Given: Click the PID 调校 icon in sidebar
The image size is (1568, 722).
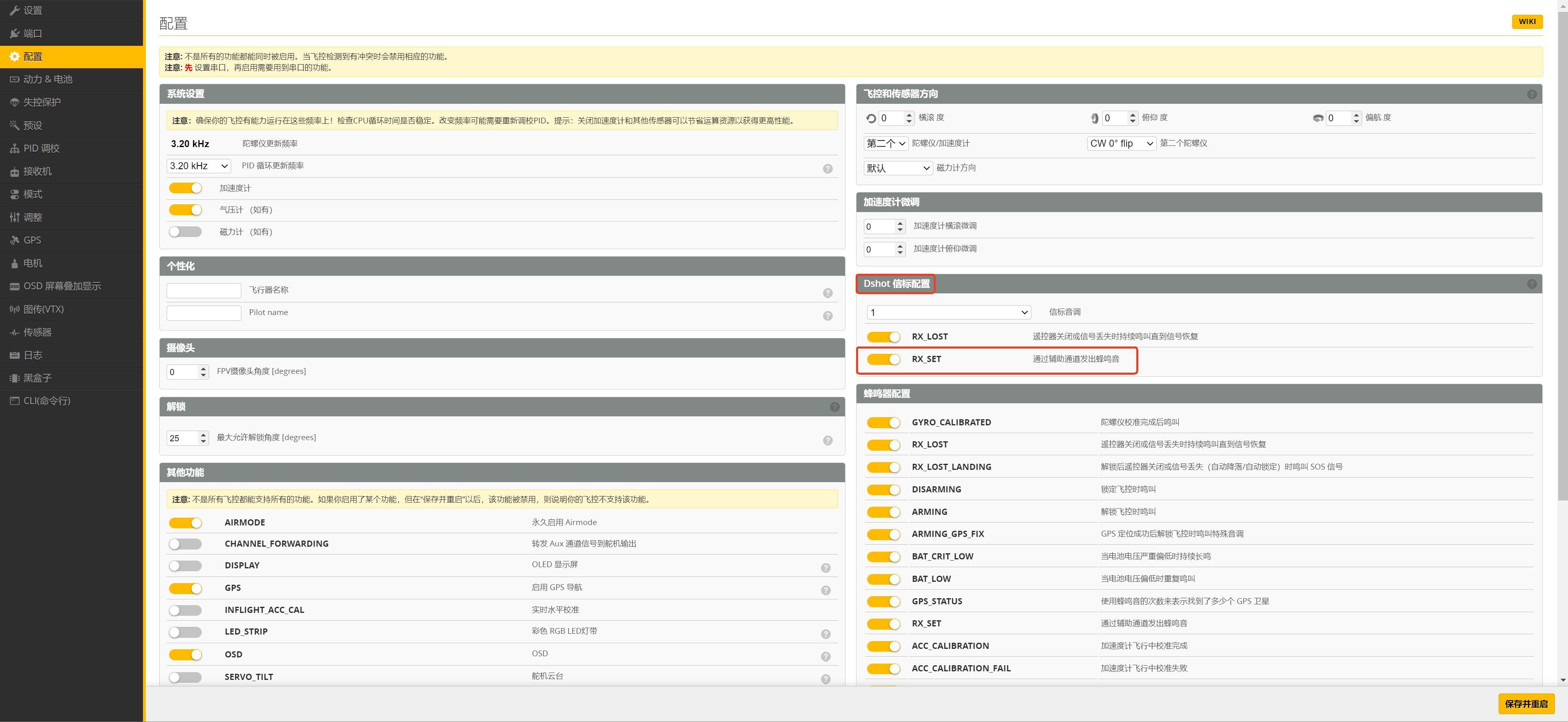Looking at the screenshot, I should tap(15, 149).
